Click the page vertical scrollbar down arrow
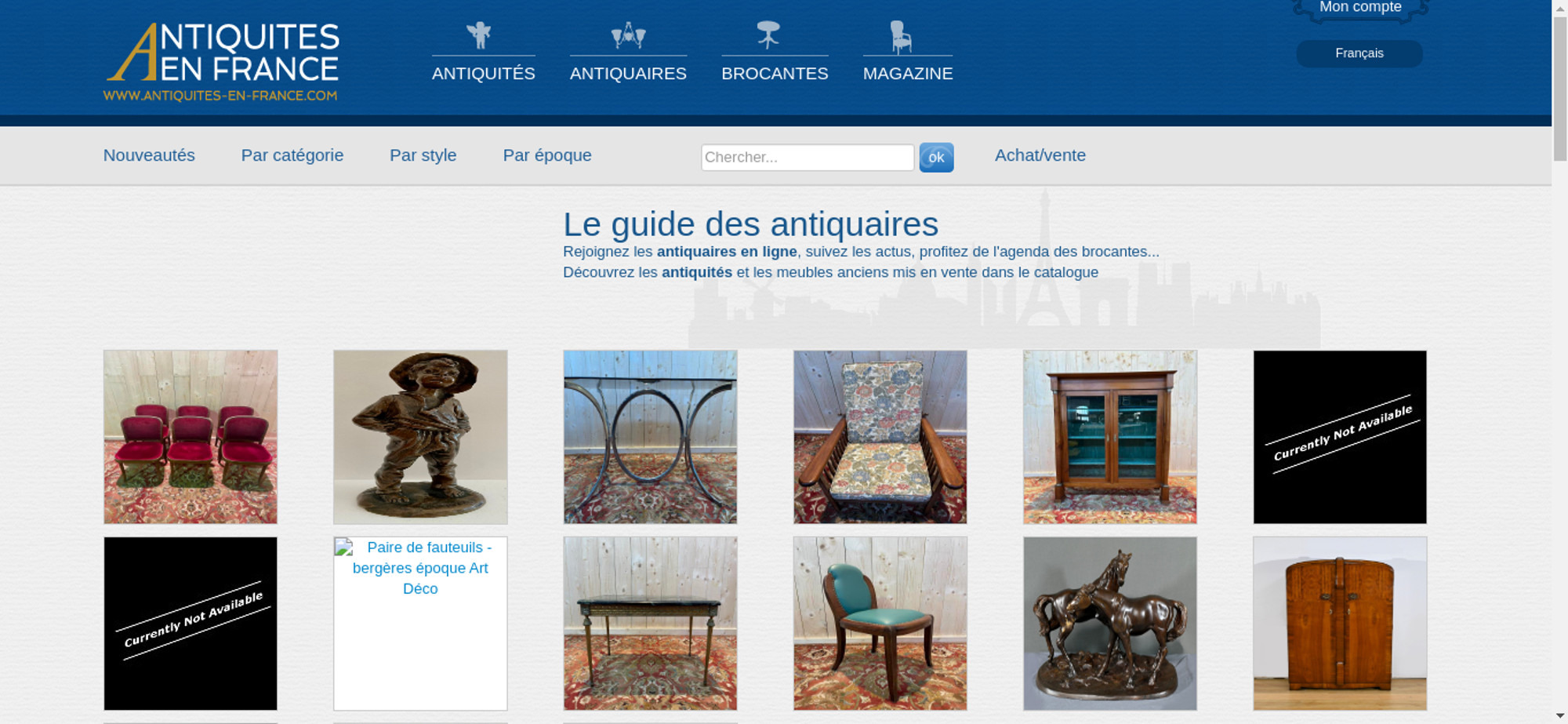The width and height of the screenshot is (1568, 724). [1560, 716]
